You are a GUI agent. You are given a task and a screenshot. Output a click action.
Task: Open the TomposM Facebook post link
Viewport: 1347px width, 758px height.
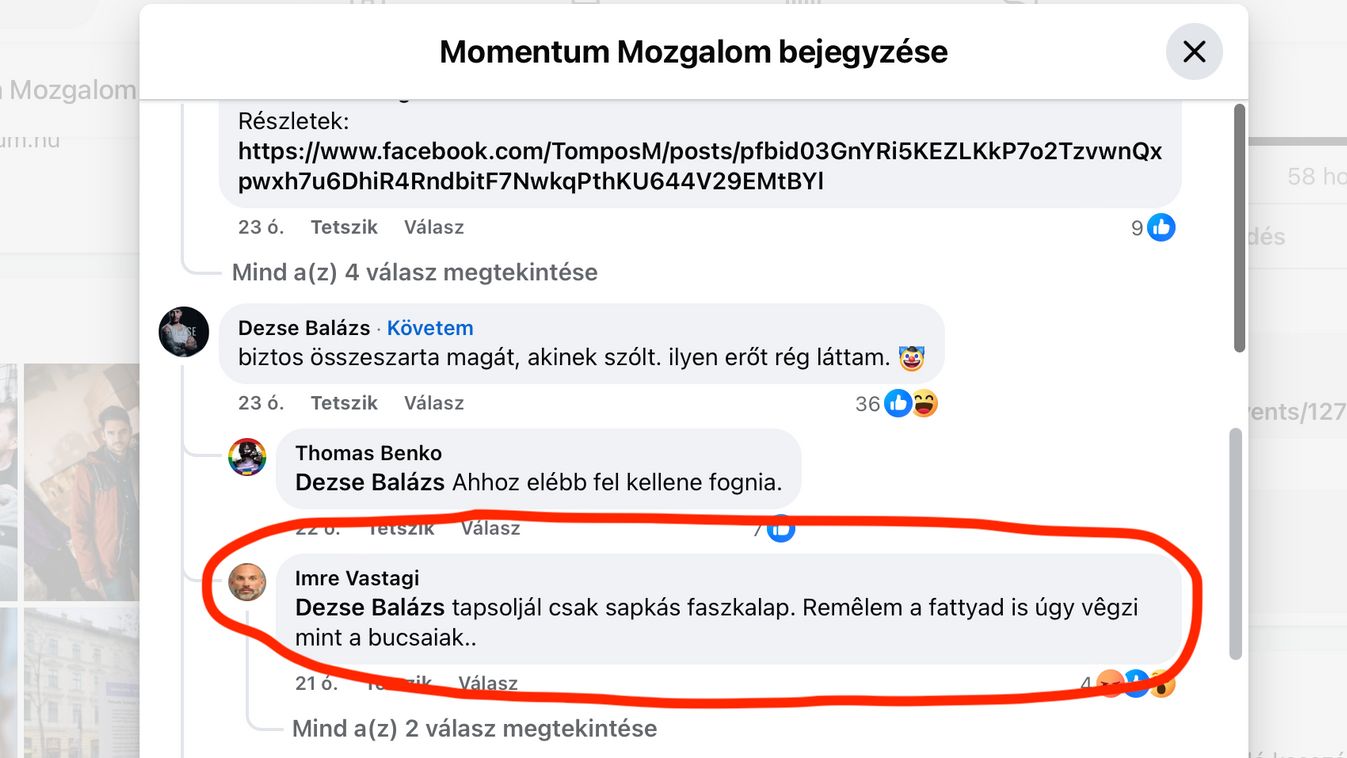[700, 167]
